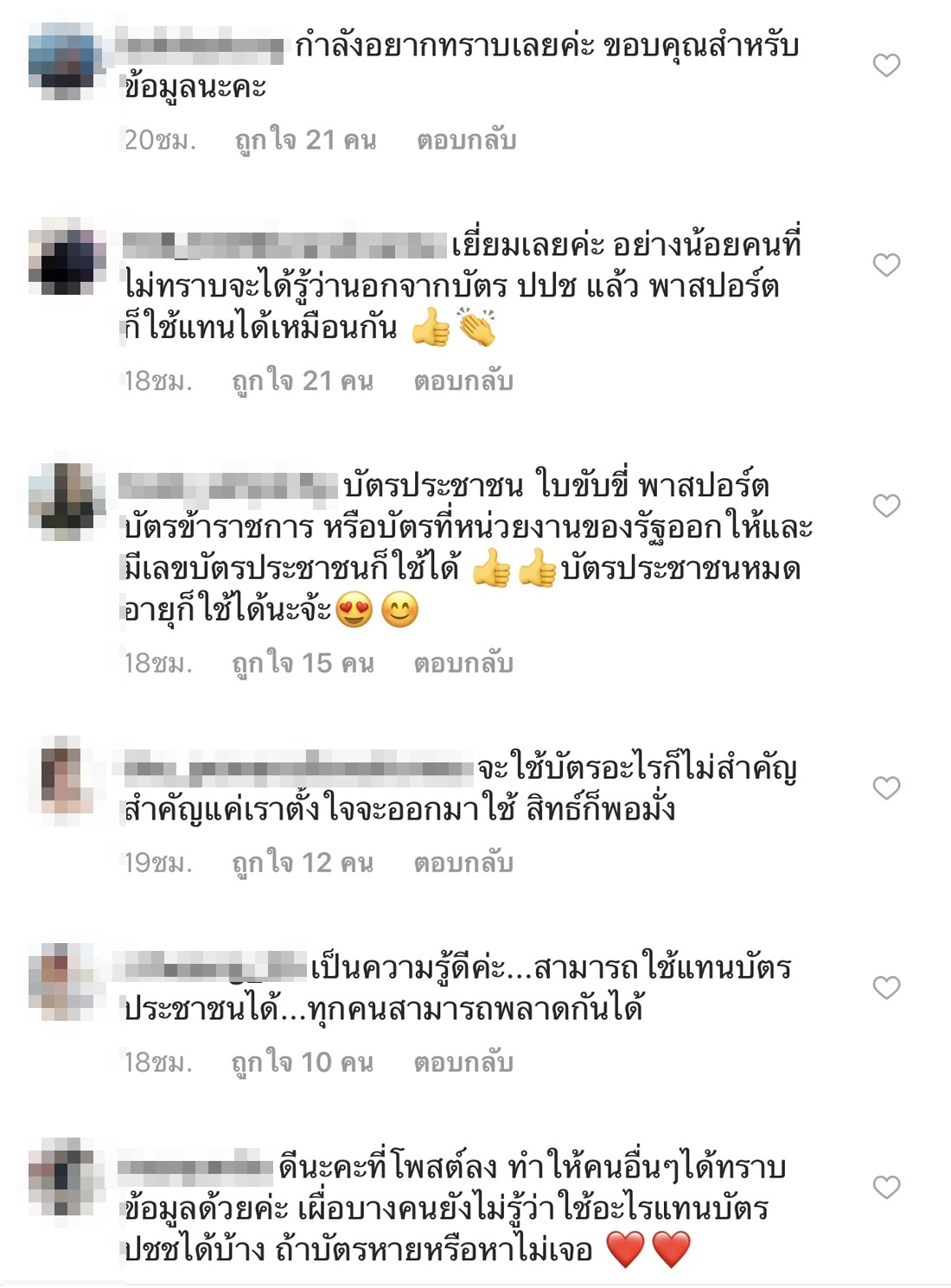Tap heart beside จะใช้บัตรอะไรก็ไม่สำคัญ comment

pyautogui.click(x=886, y=787)
